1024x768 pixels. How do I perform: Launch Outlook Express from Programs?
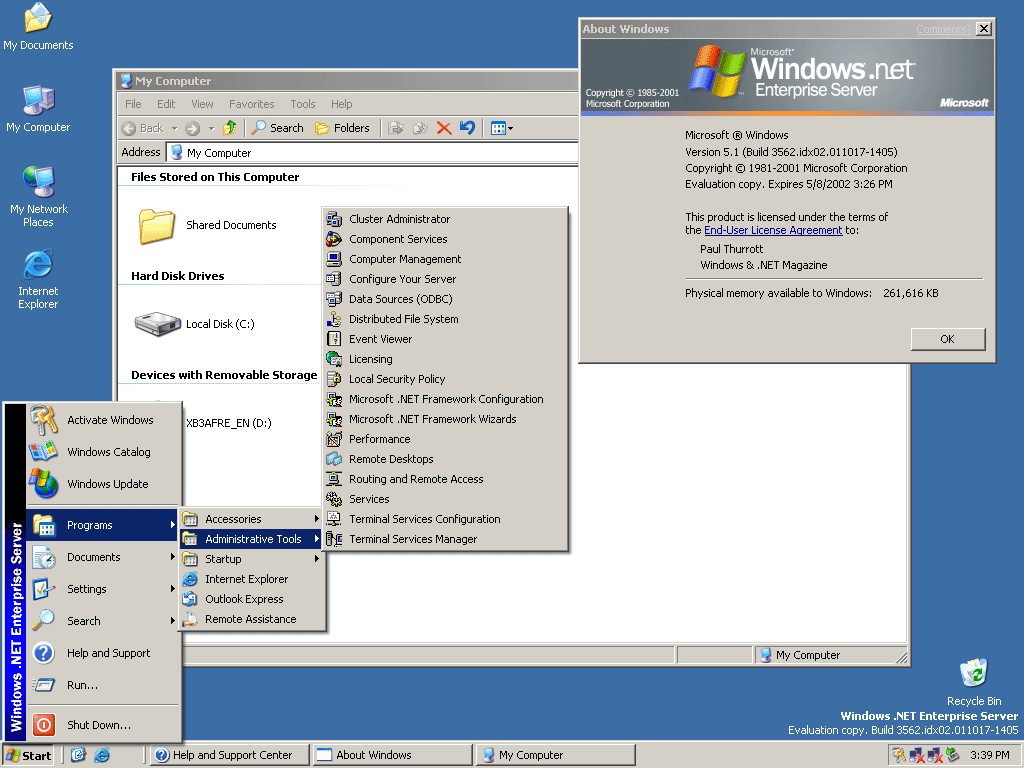point(251,599)
